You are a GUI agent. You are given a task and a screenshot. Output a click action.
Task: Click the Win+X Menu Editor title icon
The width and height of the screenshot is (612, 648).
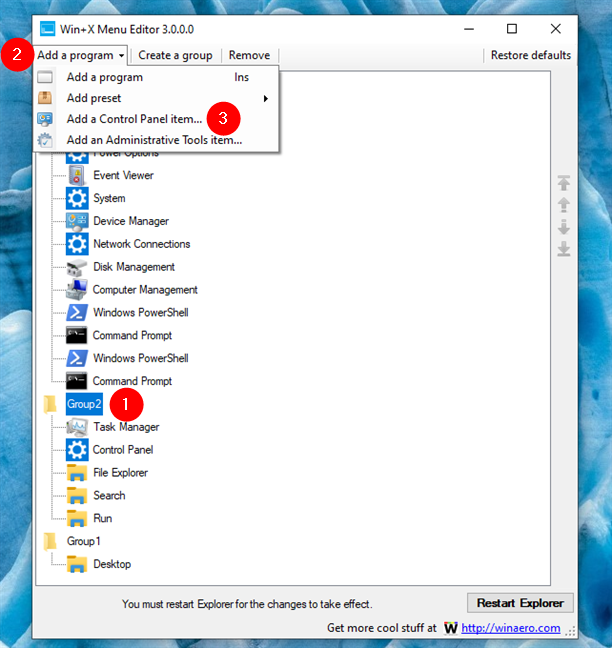click(48, 29)
